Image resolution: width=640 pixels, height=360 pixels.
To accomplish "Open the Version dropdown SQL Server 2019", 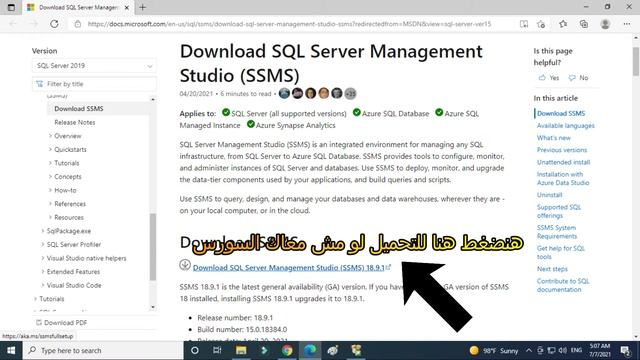I will [94, 66].
